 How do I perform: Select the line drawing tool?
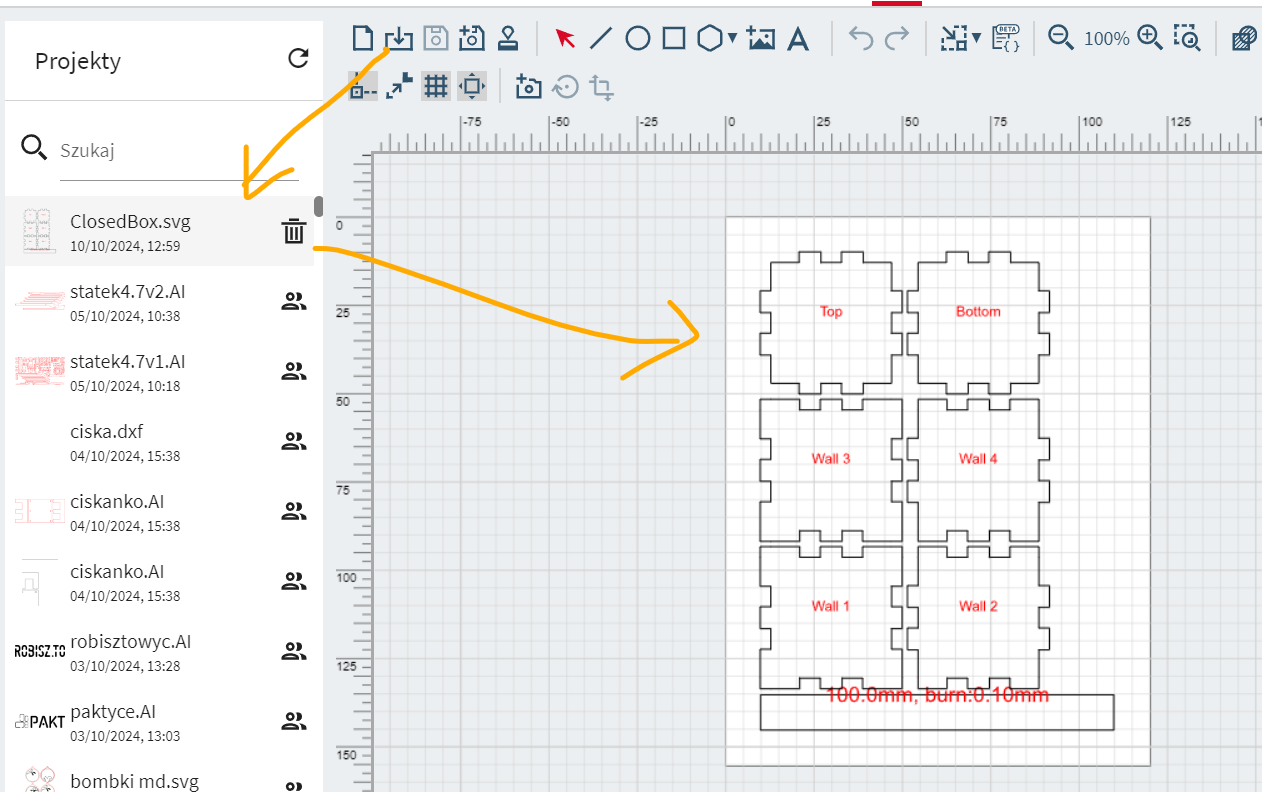click(601, 38)
